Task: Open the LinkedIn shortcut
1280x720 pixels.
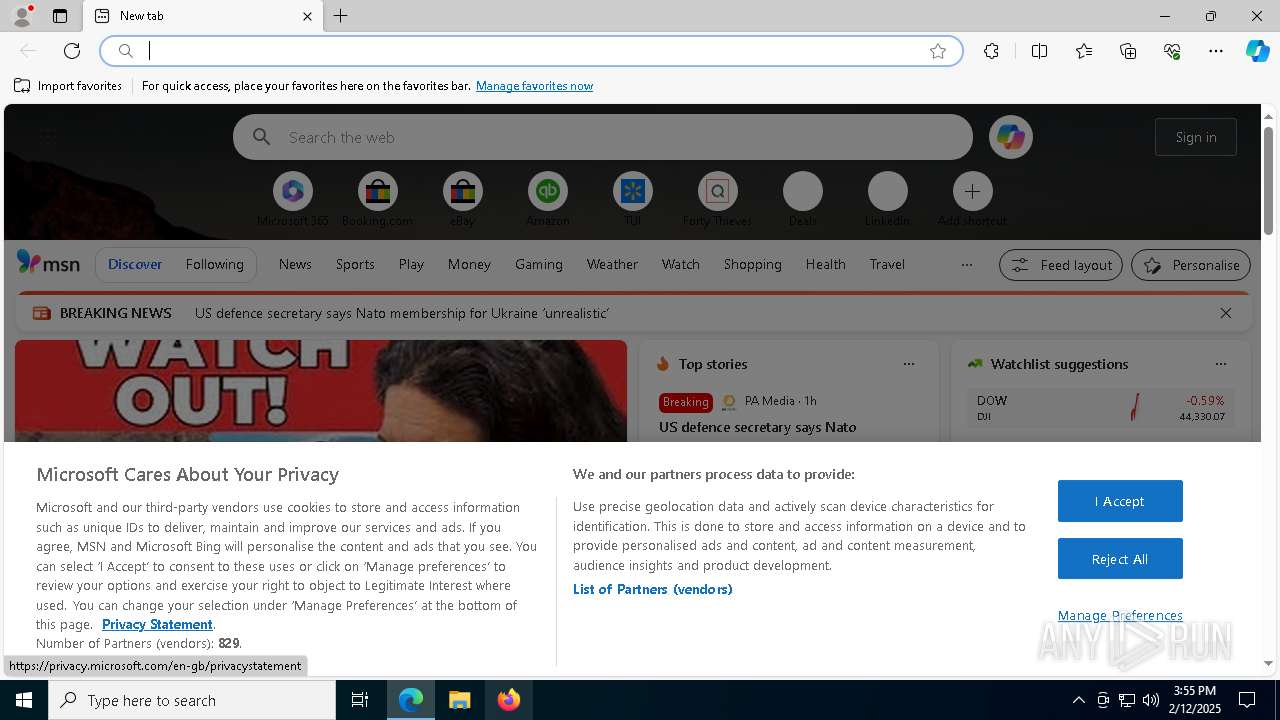Action: (x=887, y=199)
